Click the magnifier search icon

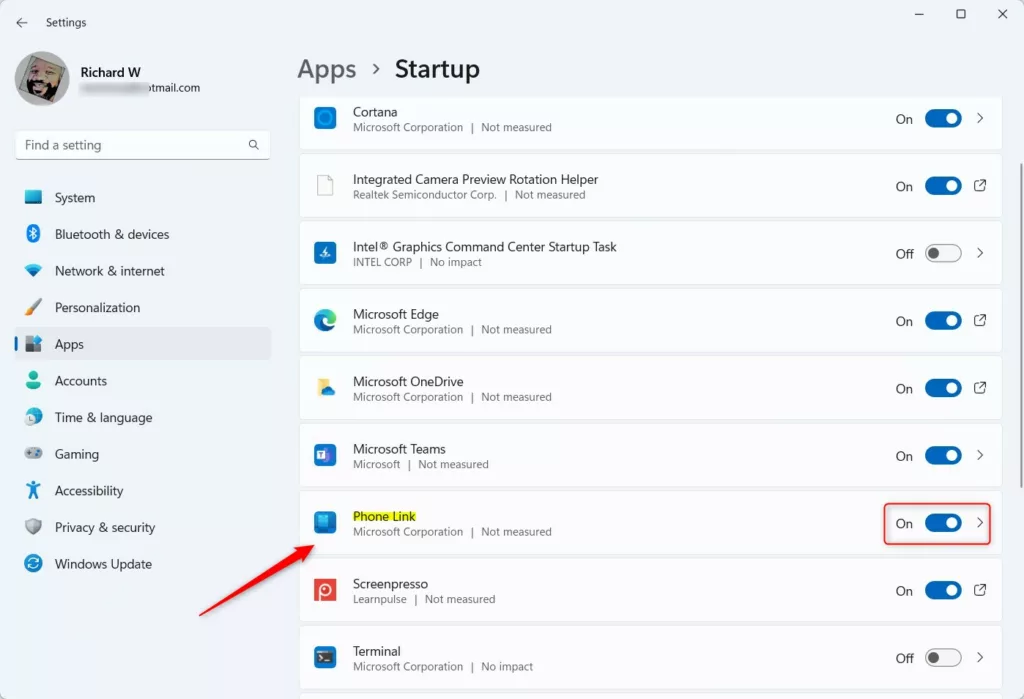click(253, 145)
